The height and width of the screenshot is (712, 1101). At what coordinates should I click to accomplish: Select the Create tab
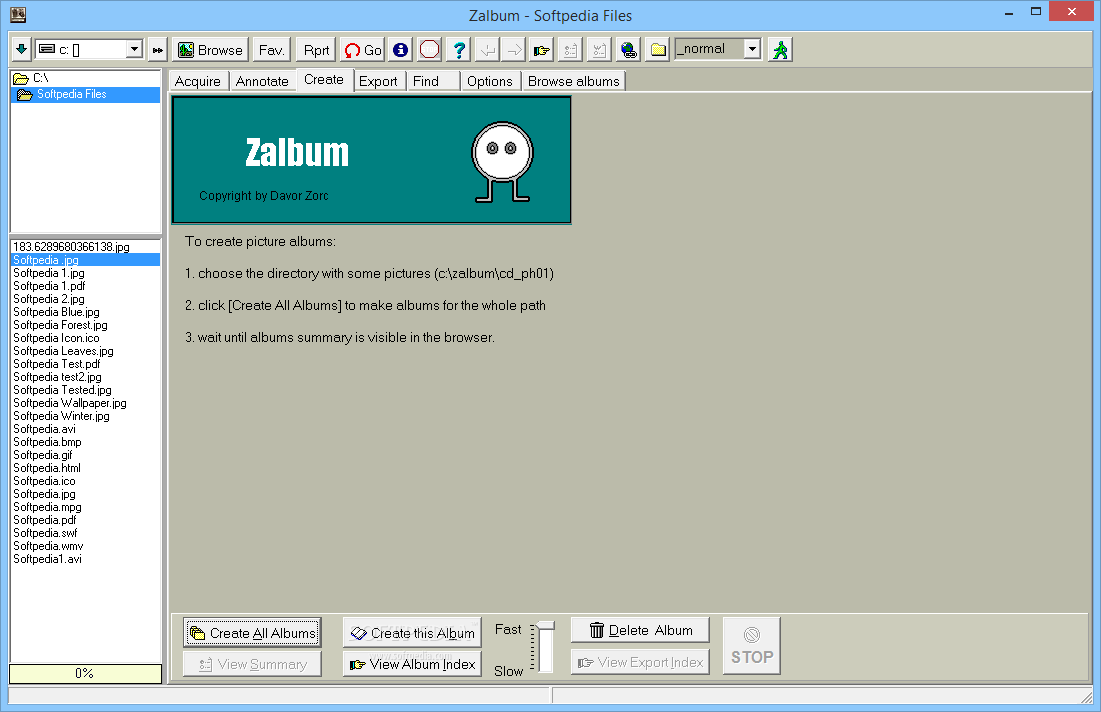coord(324,80)
